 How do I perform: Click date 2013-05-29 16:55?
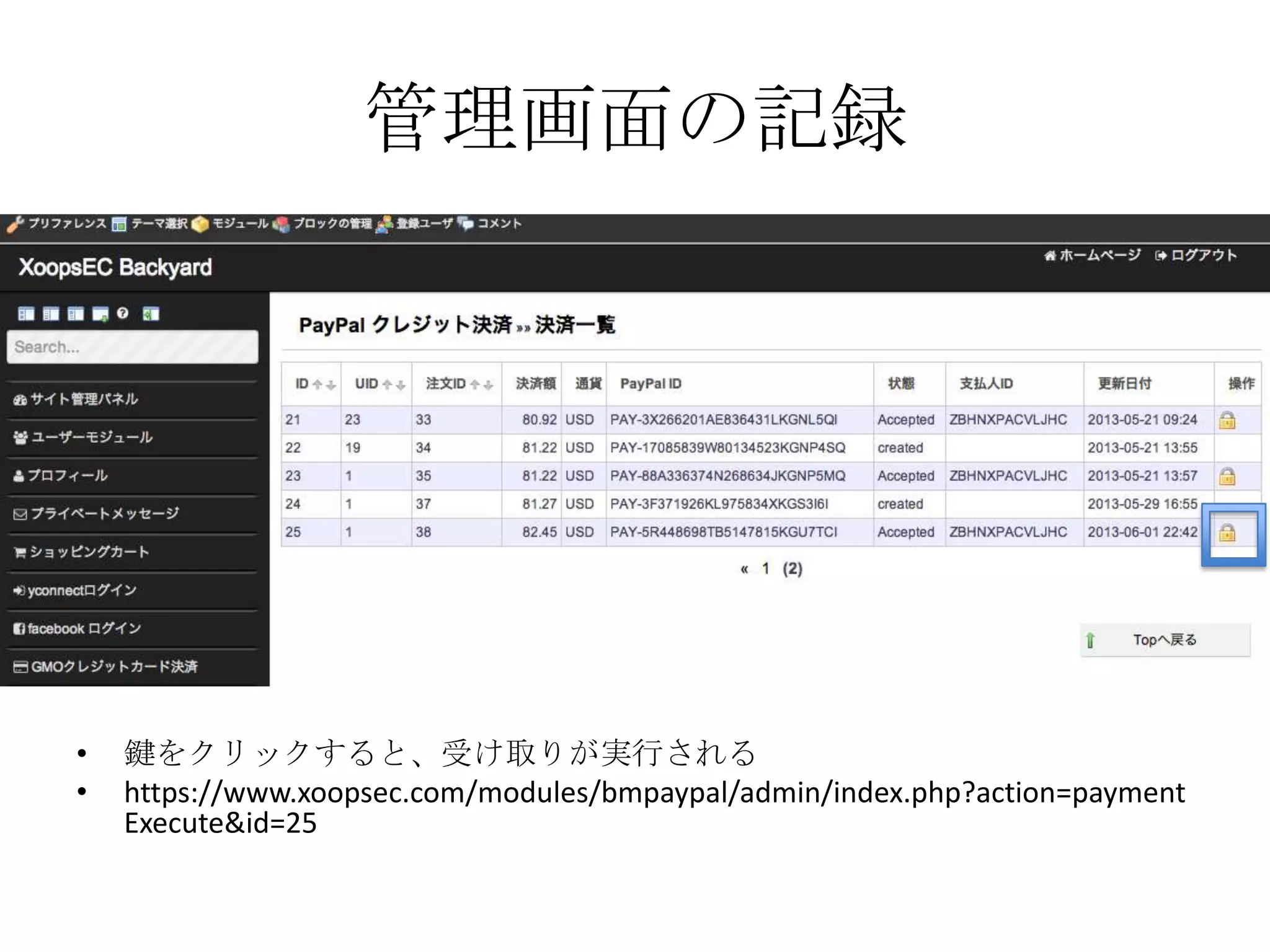(1142, 505)
